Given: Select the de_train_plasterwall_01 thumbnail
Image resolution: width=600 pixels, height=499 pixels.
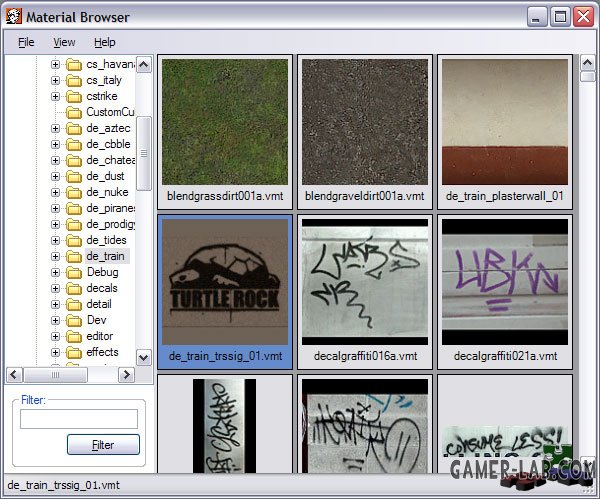Looking at the screenshot, I should coord(505,122).
